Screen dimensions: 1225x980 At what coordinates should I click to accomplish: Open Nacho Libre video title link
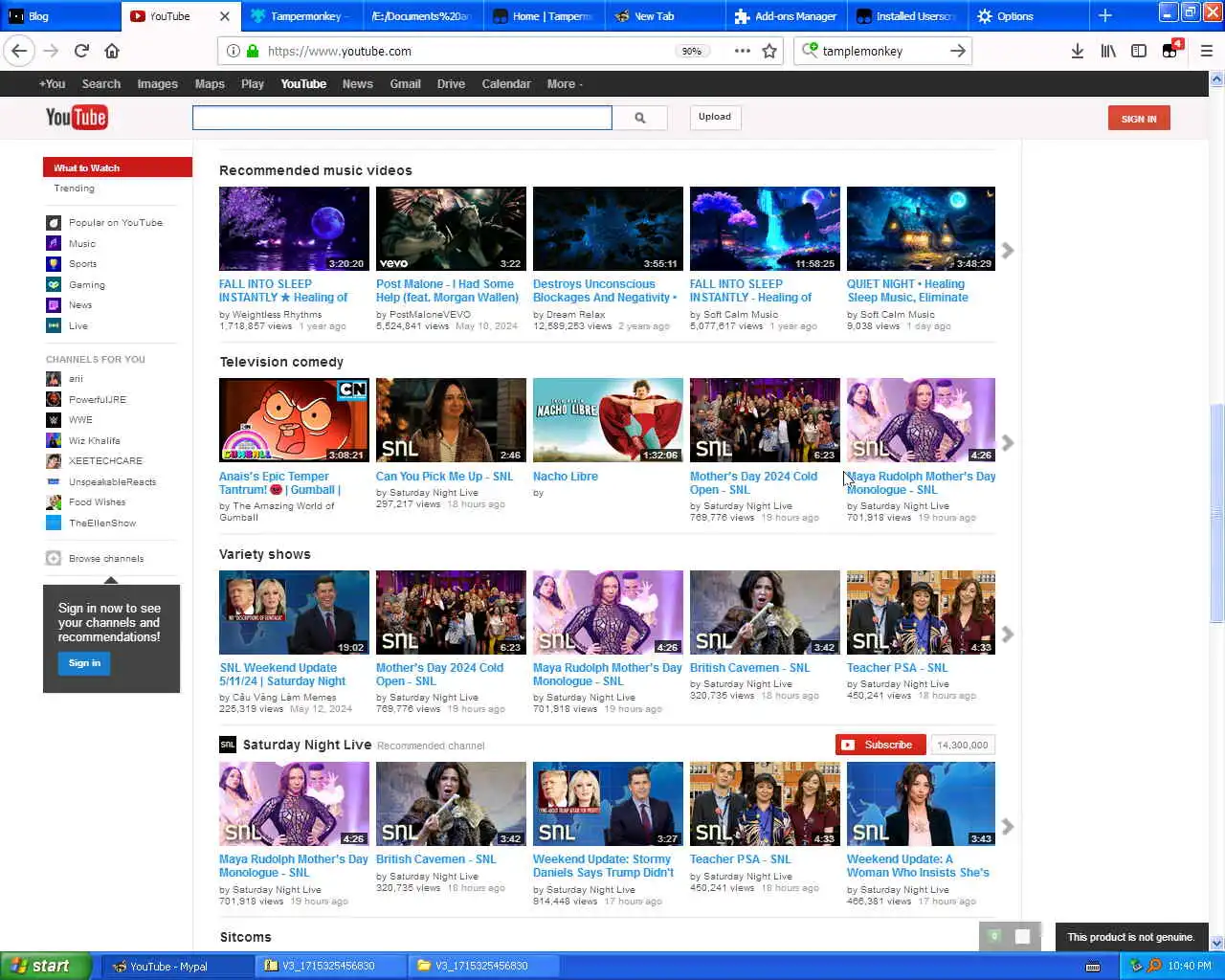566,477
